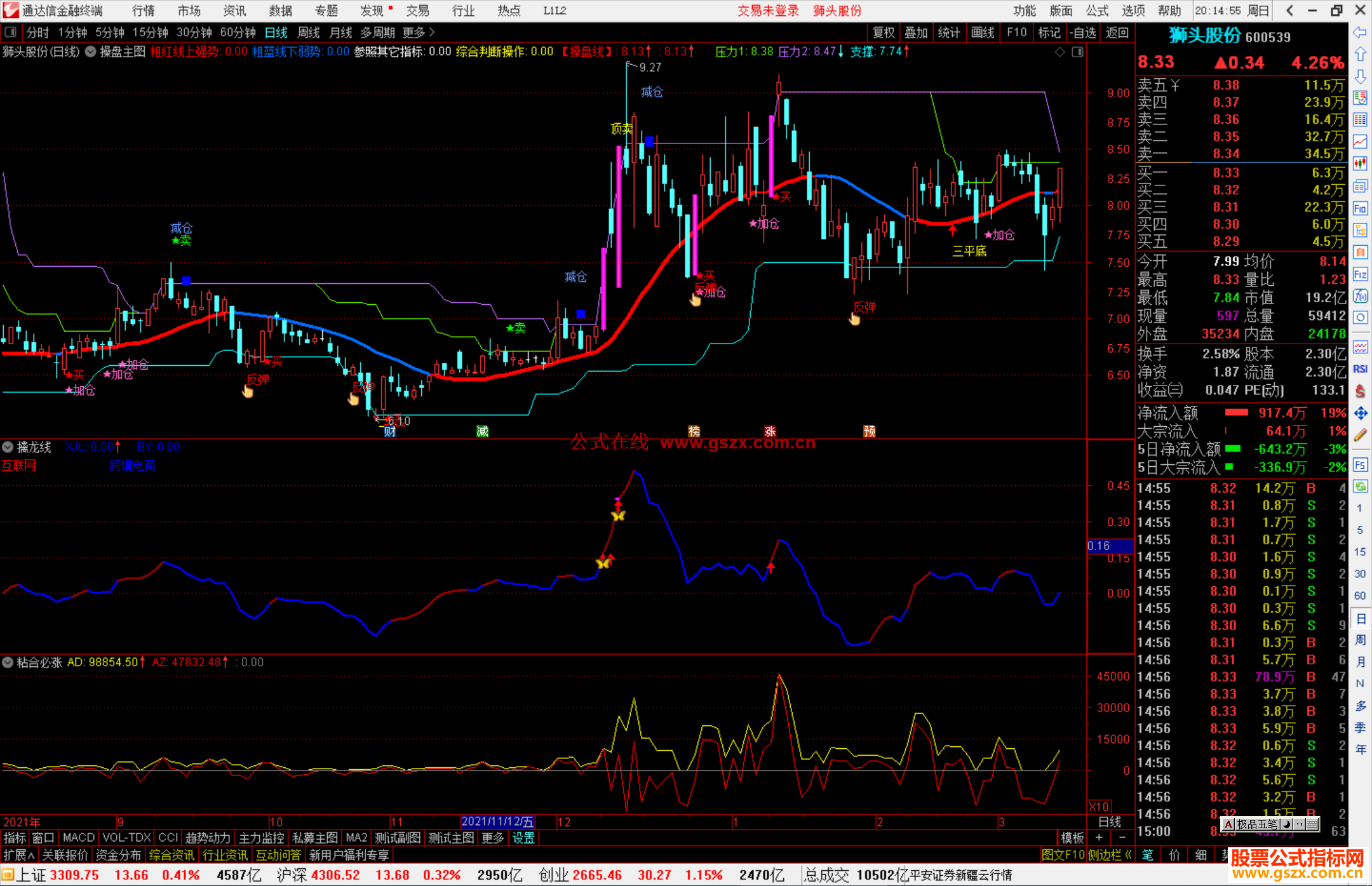1372x886 pixels.
Task: Click the panel layout icon near chart corner
Action: pyautogui.click(x=1077, y=52)
